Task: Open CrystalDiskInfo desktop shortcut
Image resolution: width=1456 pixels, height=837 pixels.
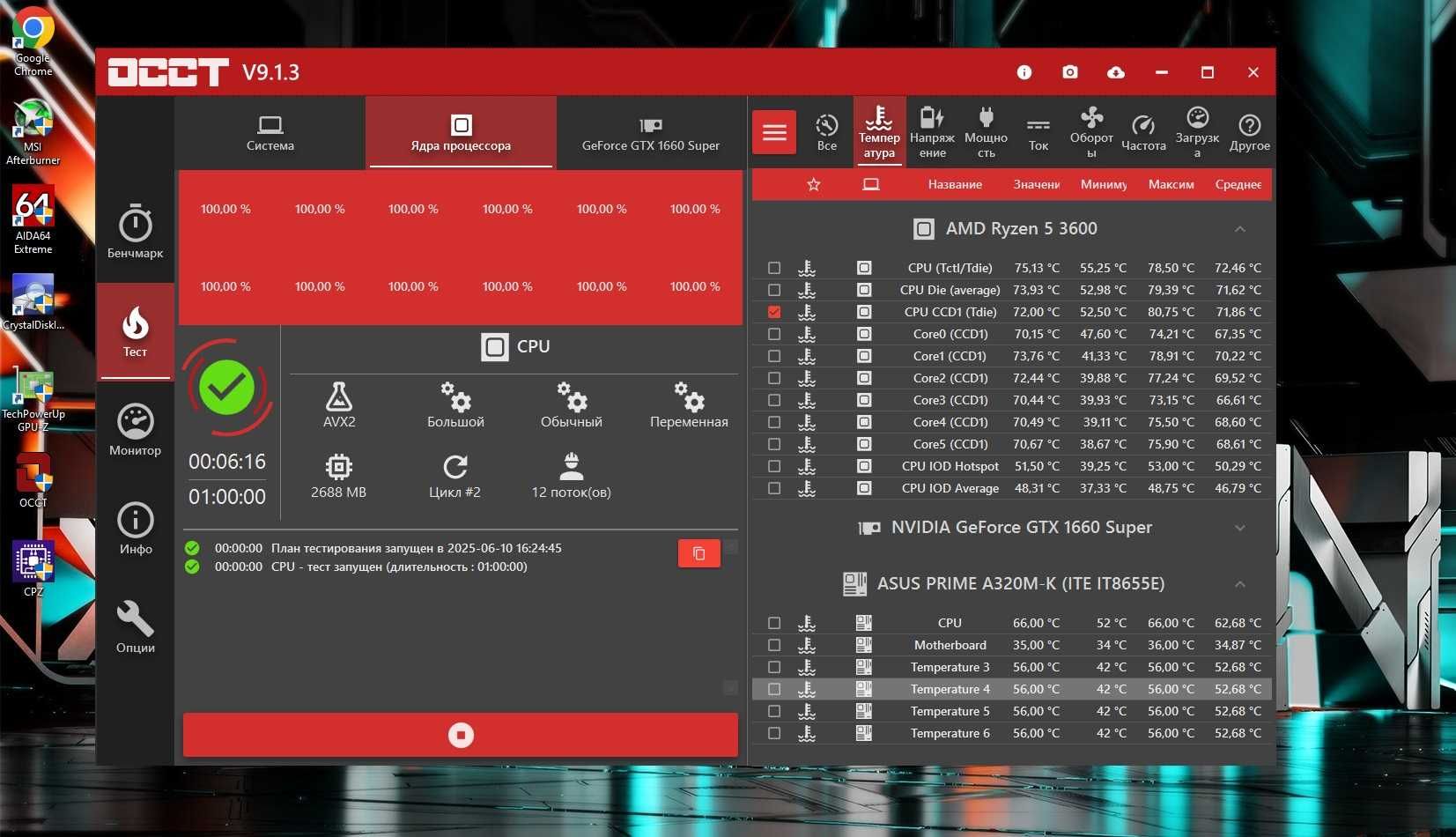Action: [33, 302]
